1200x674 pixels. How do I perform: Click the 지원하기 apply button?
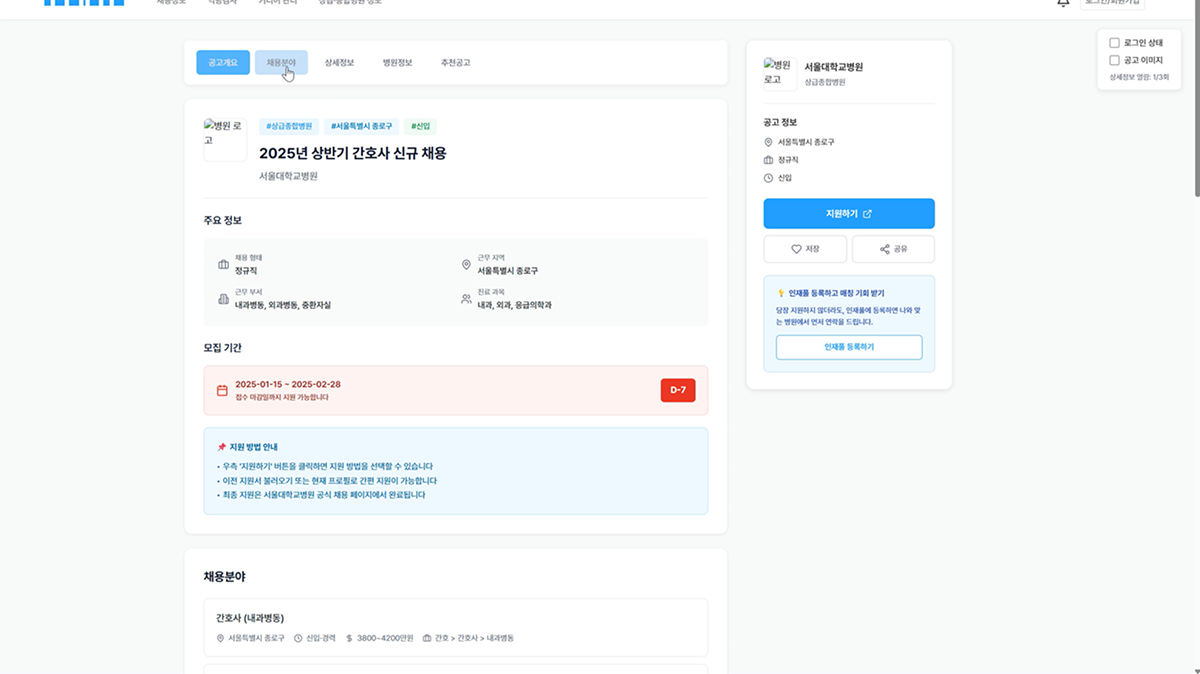(848, 213)
